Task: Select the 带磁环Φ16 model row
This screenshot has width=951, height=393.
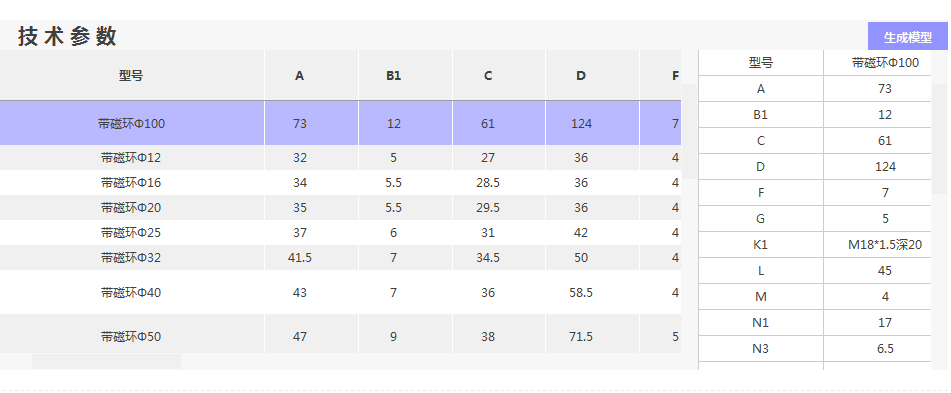Action: point(340,183)
